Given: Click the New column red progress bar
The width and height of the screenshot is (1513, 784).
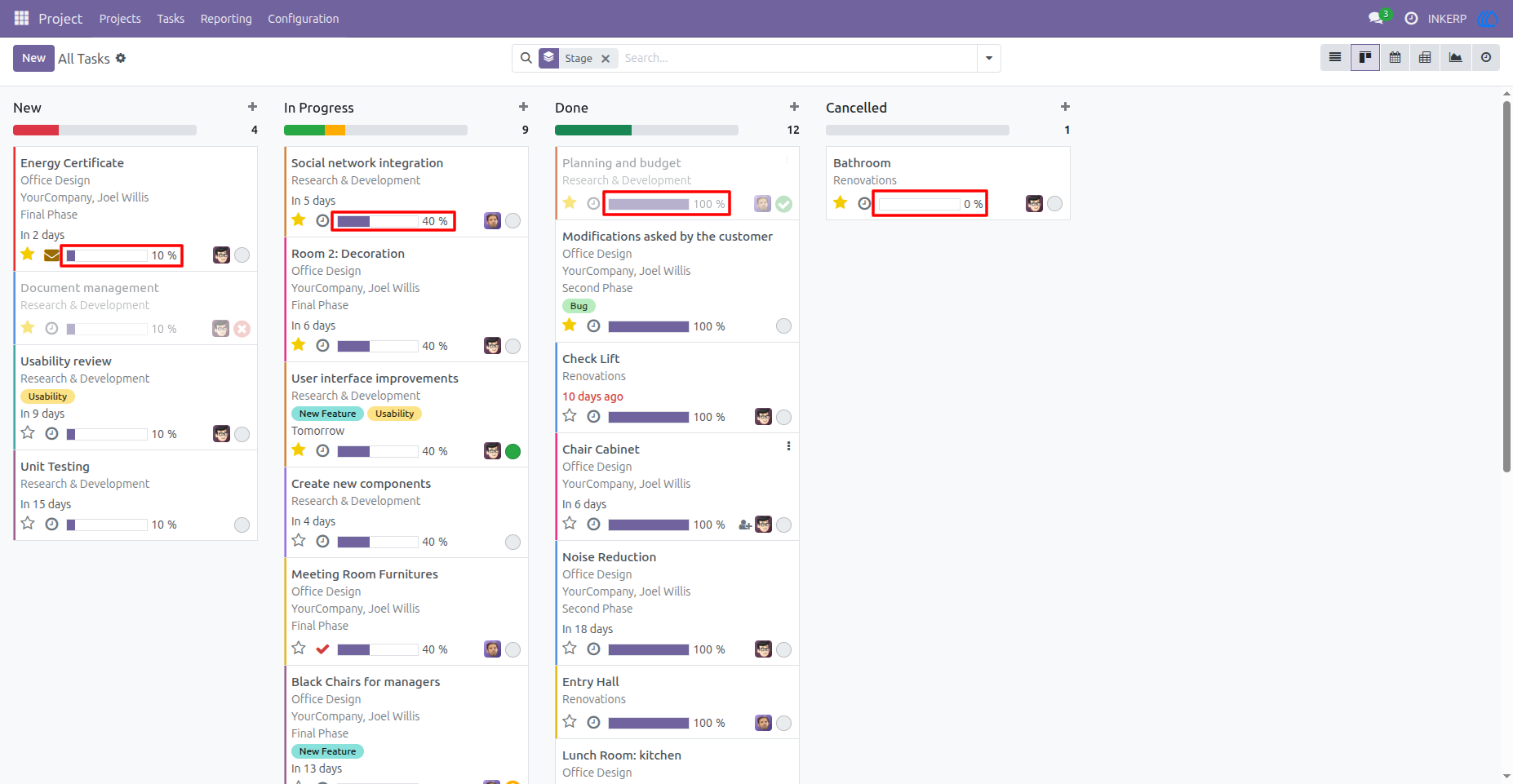Looking at the screenshot, I should point(36,130).
